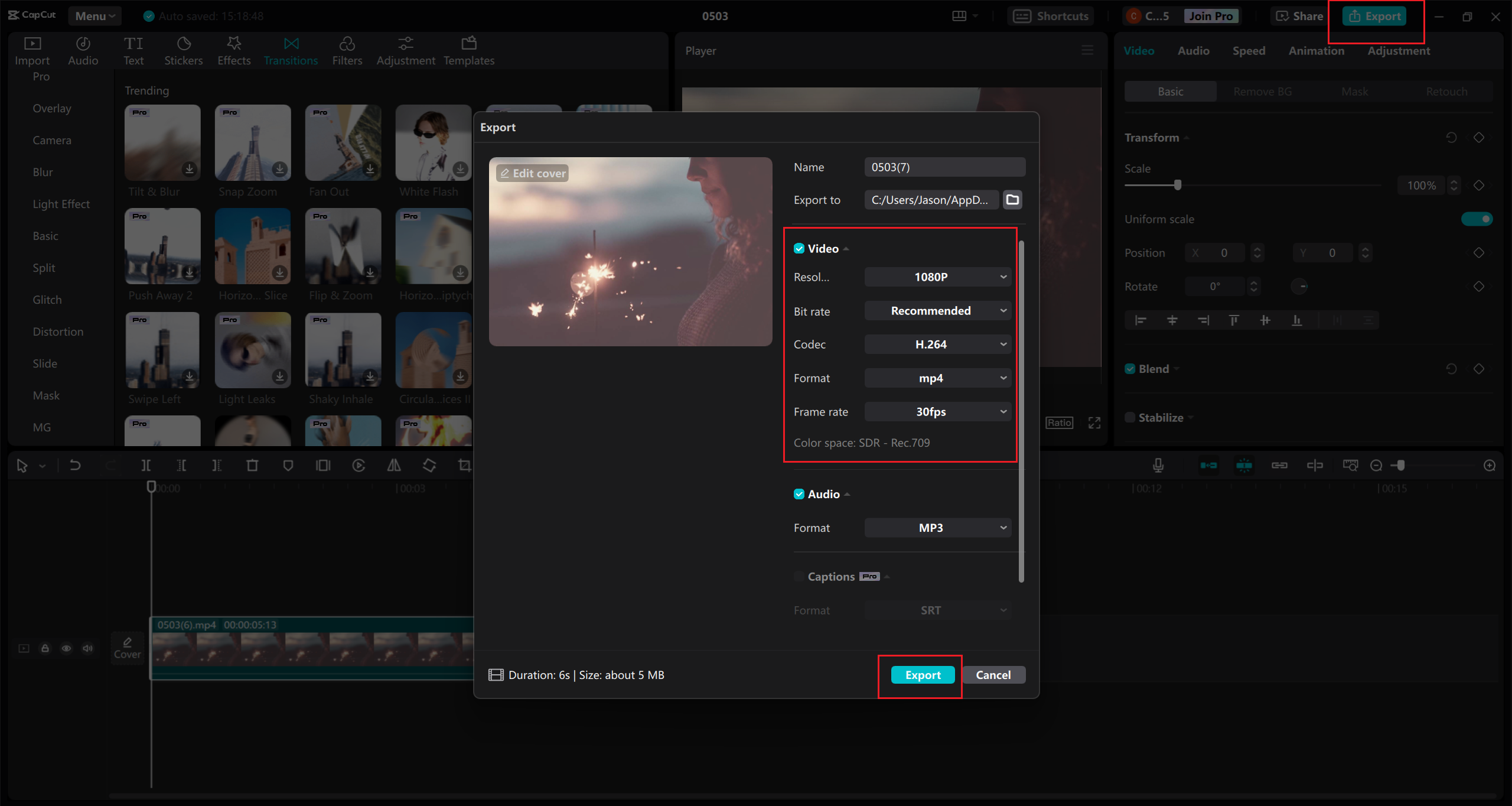1512x806 pixels.
Task: Toggle the Audio export checkbox
Action: pos(796,493)
